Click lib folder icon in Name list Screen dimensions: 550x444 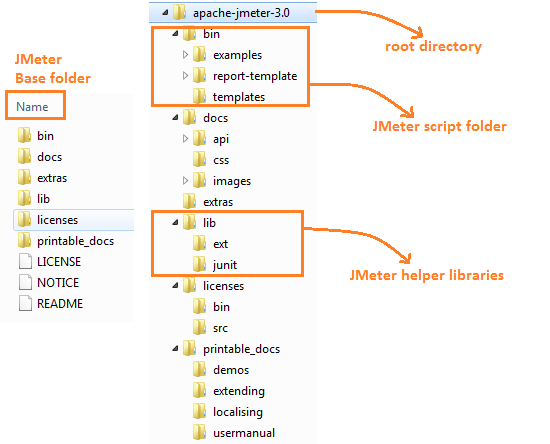[x=25, y=199]
